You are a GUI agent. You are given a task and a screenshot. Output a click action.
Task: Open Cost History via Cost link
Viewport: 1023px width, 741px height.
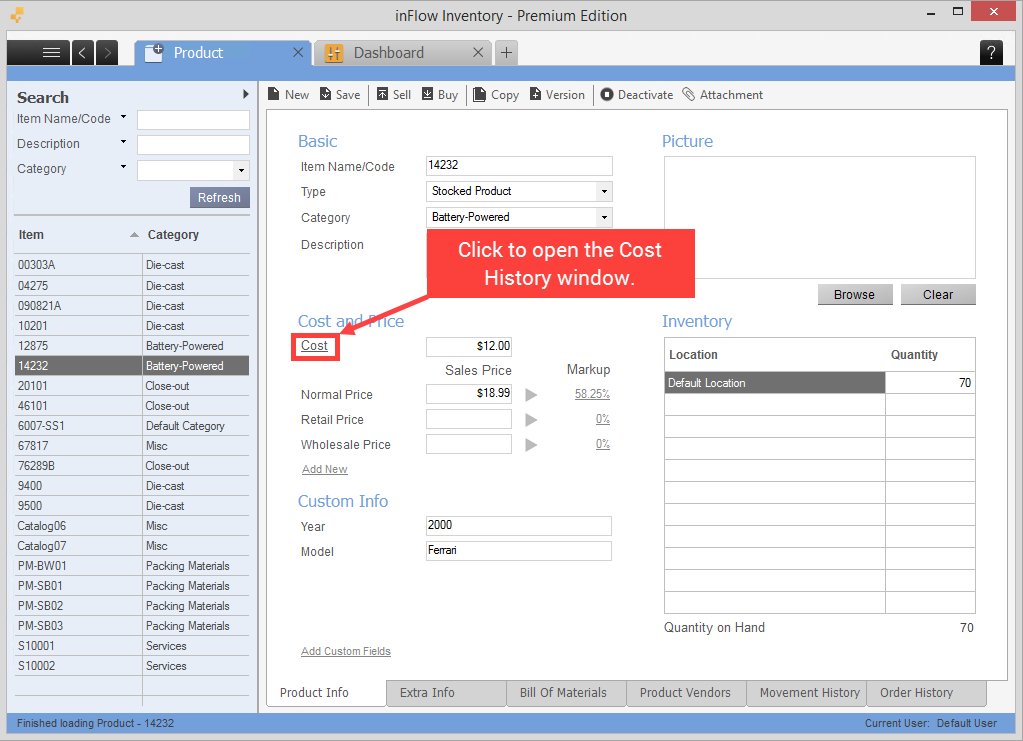[314, 346]
